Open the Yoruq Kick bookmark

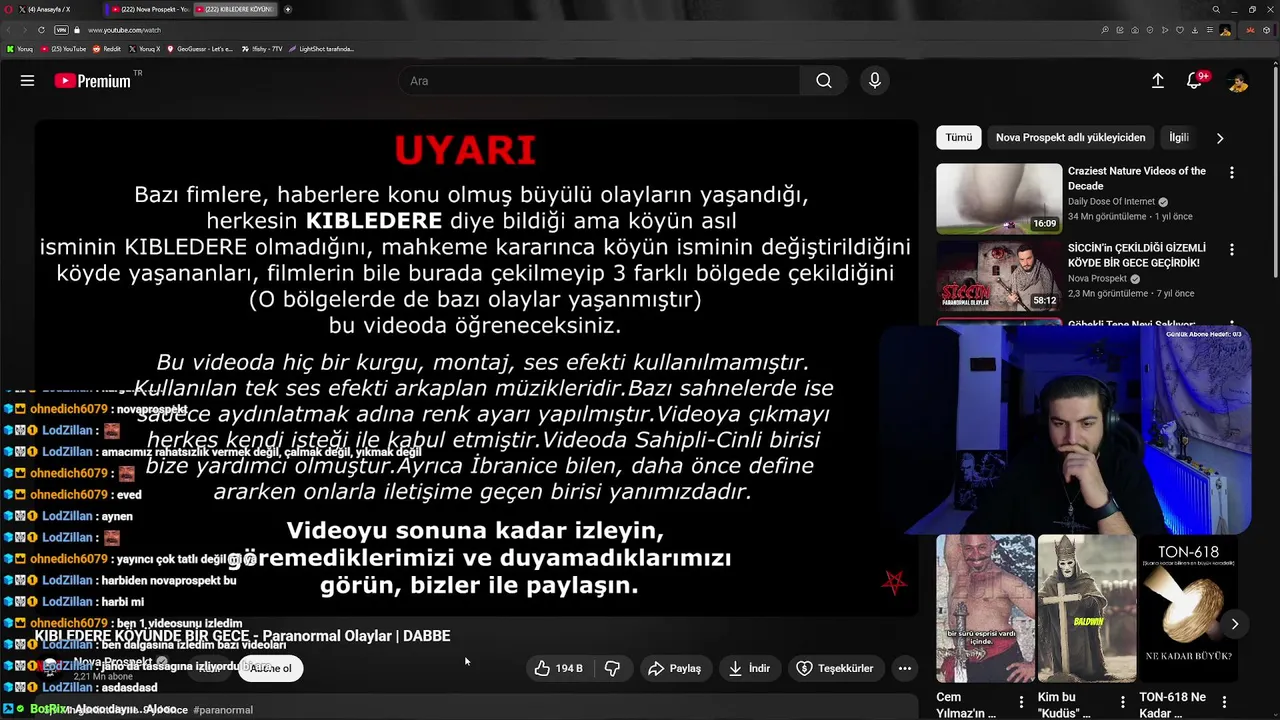(20, 49)
